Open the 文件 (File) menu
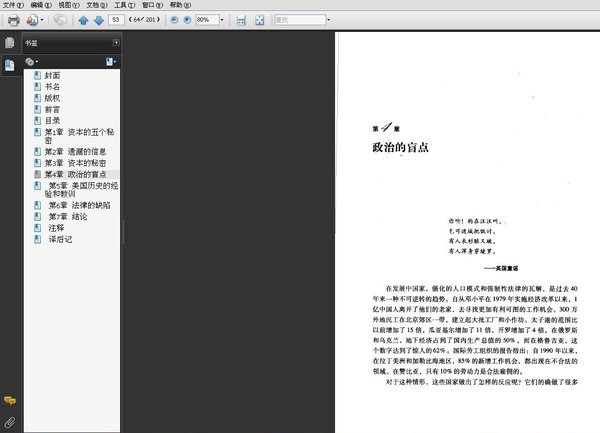Screen dimensions: 600x433 (11, 5)
